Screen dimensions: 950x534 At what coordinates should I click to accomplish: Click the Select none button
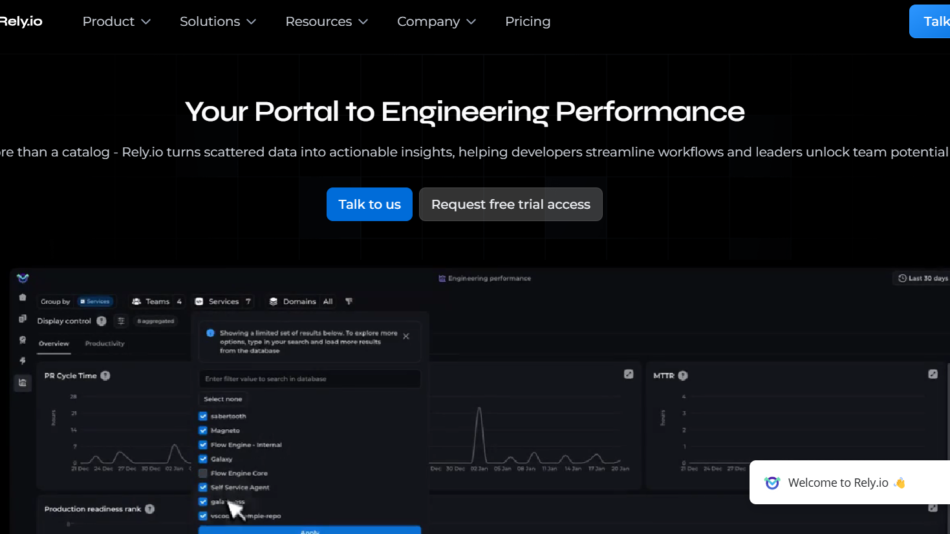coord(223,399)
